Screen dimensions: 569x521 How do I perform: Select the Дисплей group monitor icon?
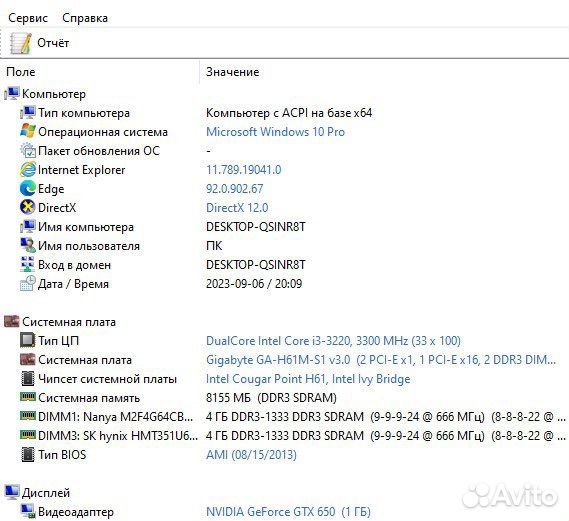point(12,492)
